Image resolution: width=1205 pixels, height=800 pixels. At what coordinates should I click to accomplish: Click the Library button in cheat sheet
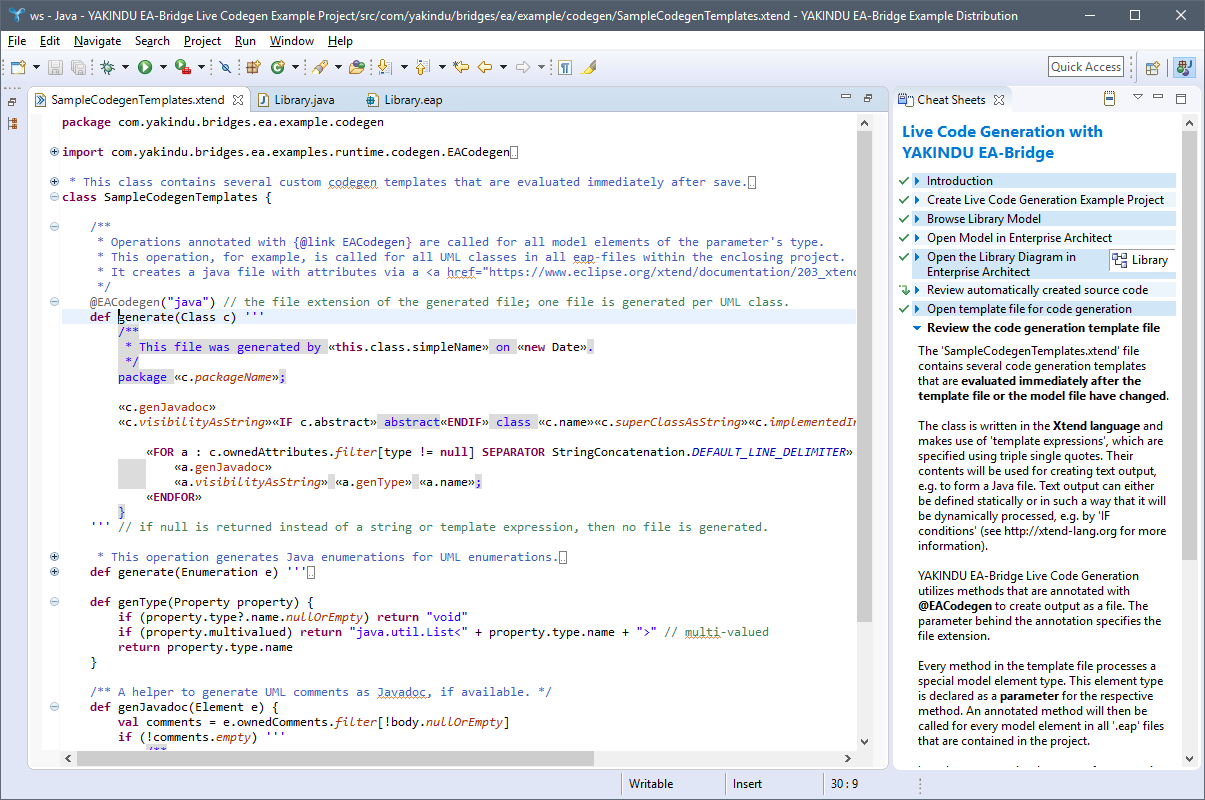pos(1141,260)
